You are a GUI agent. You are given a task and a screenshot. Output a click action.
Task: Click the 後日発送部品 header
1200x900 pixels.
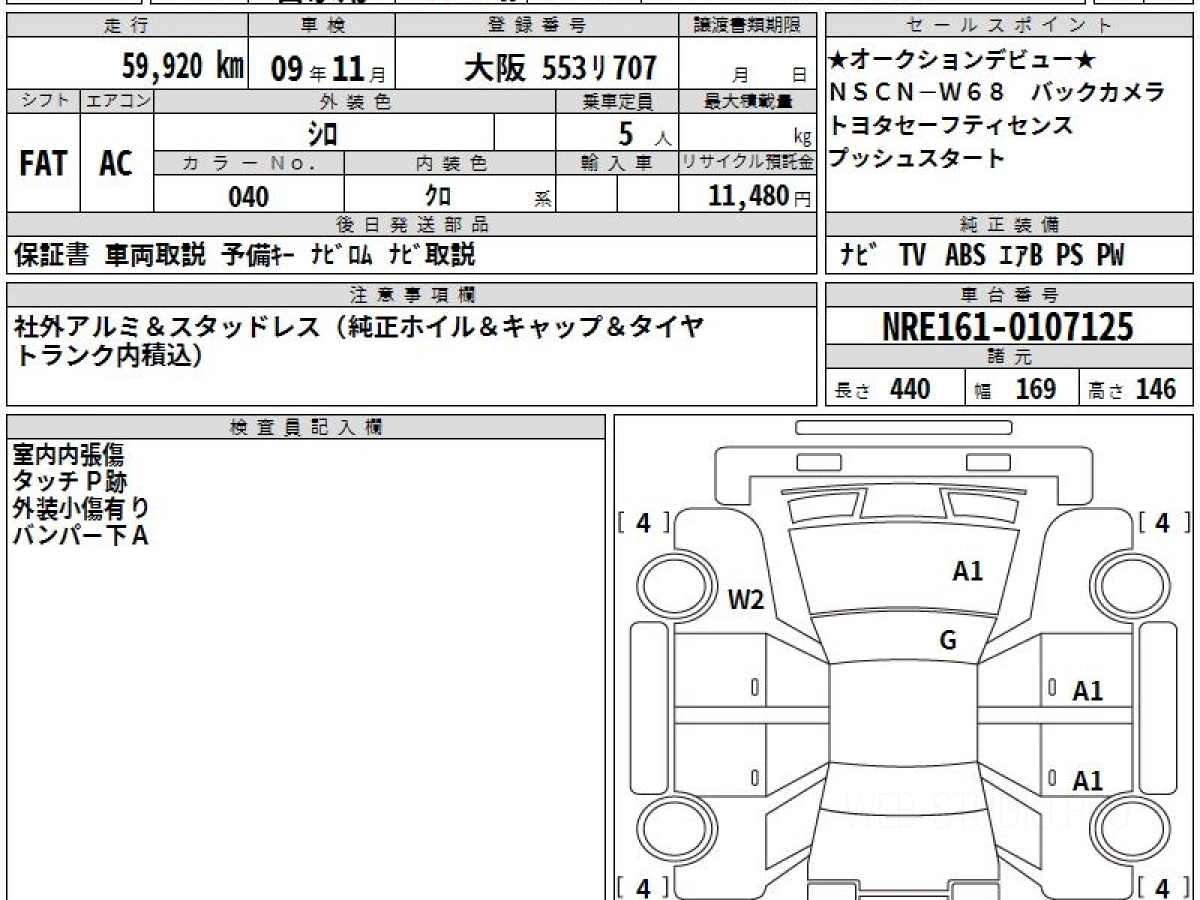click(x=412, y=225)
